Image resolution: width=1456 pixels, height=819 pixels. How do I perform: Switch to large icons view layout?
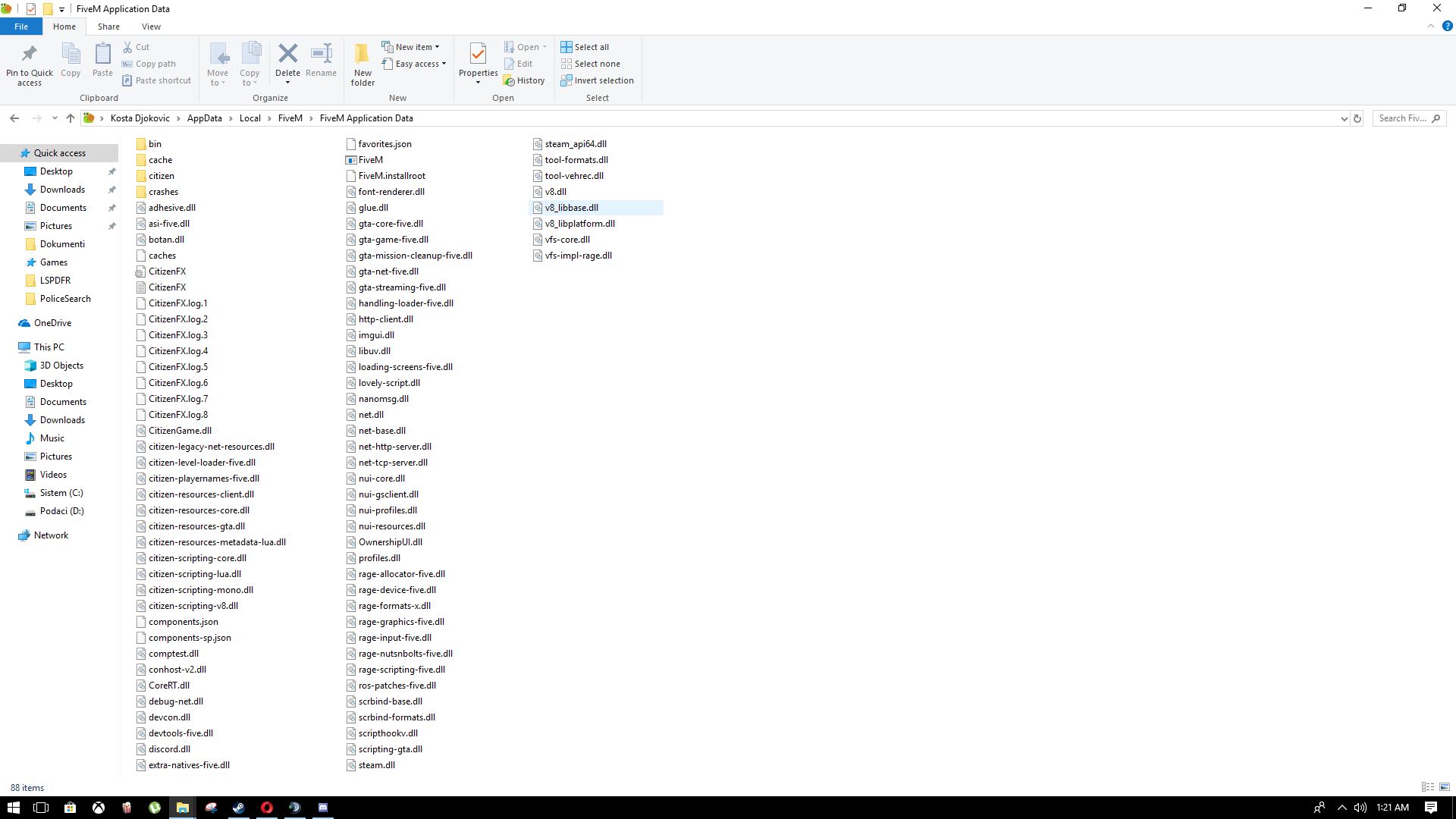pyautogui.click(x=1445, y=787)
